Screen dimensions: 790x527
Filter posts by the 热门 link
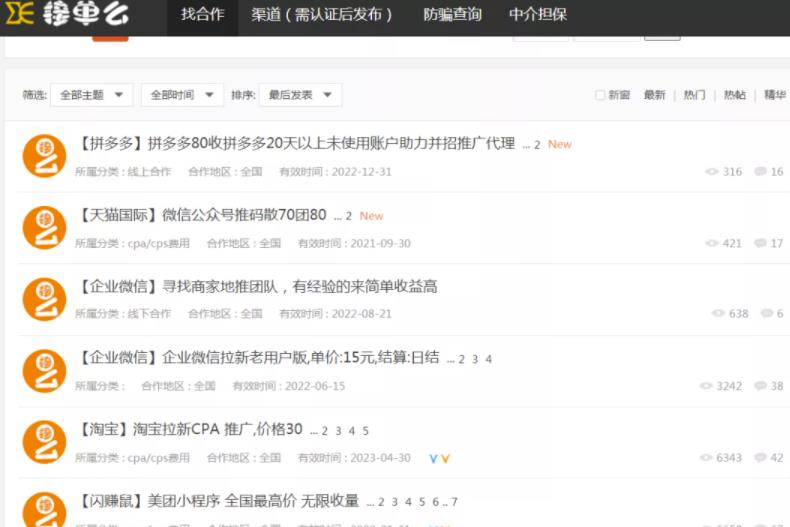pos(694,95)
